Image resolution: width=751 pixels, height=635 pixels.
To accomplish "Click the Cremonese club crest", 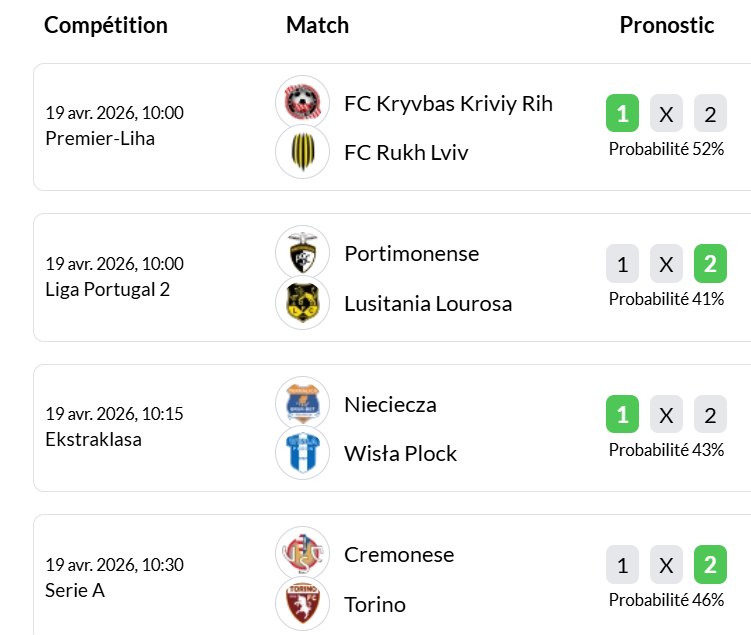I will (302, 553).
